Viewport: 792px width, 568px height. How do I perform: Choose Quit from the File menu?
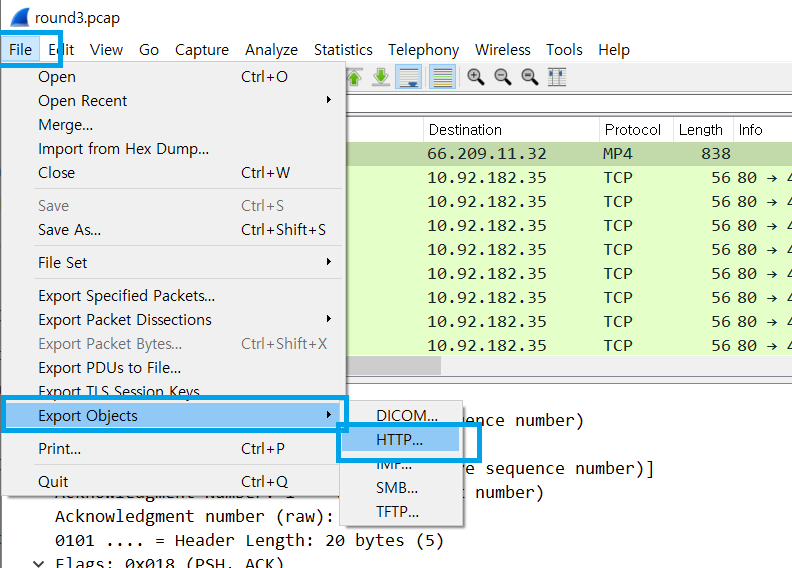tap(174, 481)
